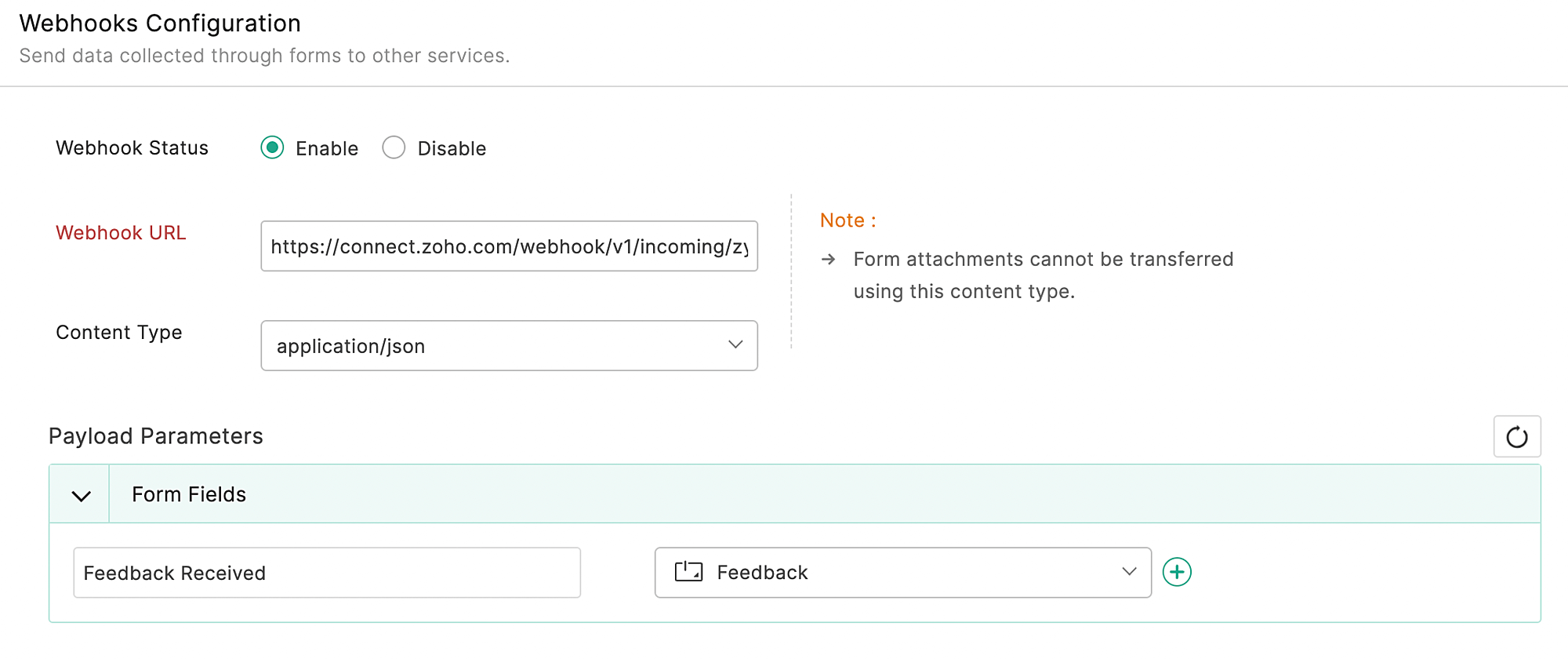This screenshot has height=659, width=1568.
Task: Click the Payload Parameters heading
Action: pyautogui.click(x=156, y=436)
